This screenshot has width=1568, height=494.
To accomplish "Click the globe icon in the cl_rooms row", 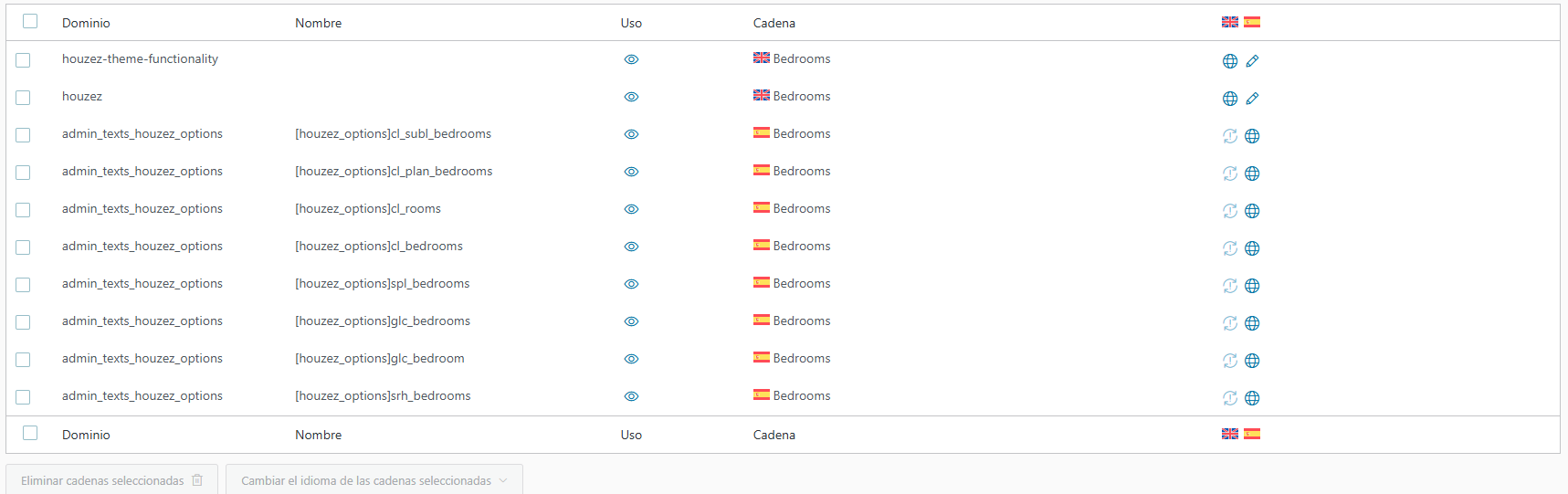I will pyautogui.click(x=1252, y=211).
